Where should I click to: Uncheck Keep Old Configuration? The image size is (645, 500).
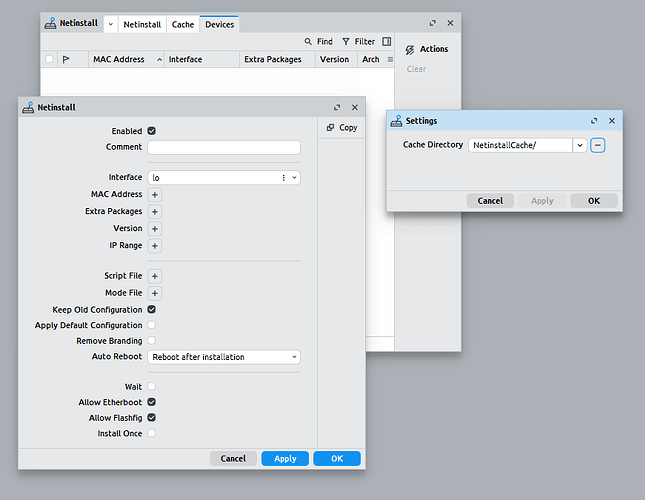(151, 309)
